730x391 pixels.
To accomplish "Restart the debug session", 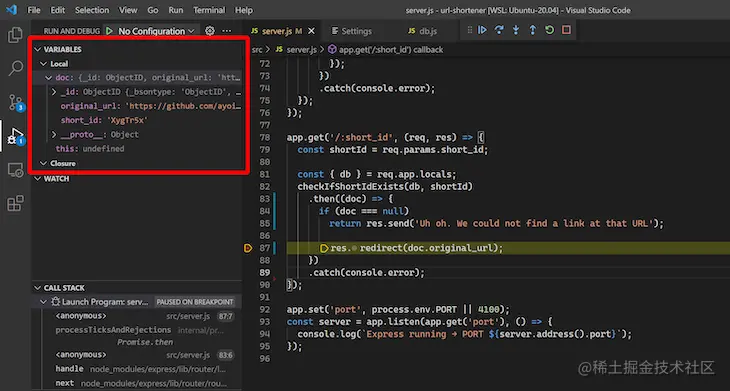I will click(549, 30).
